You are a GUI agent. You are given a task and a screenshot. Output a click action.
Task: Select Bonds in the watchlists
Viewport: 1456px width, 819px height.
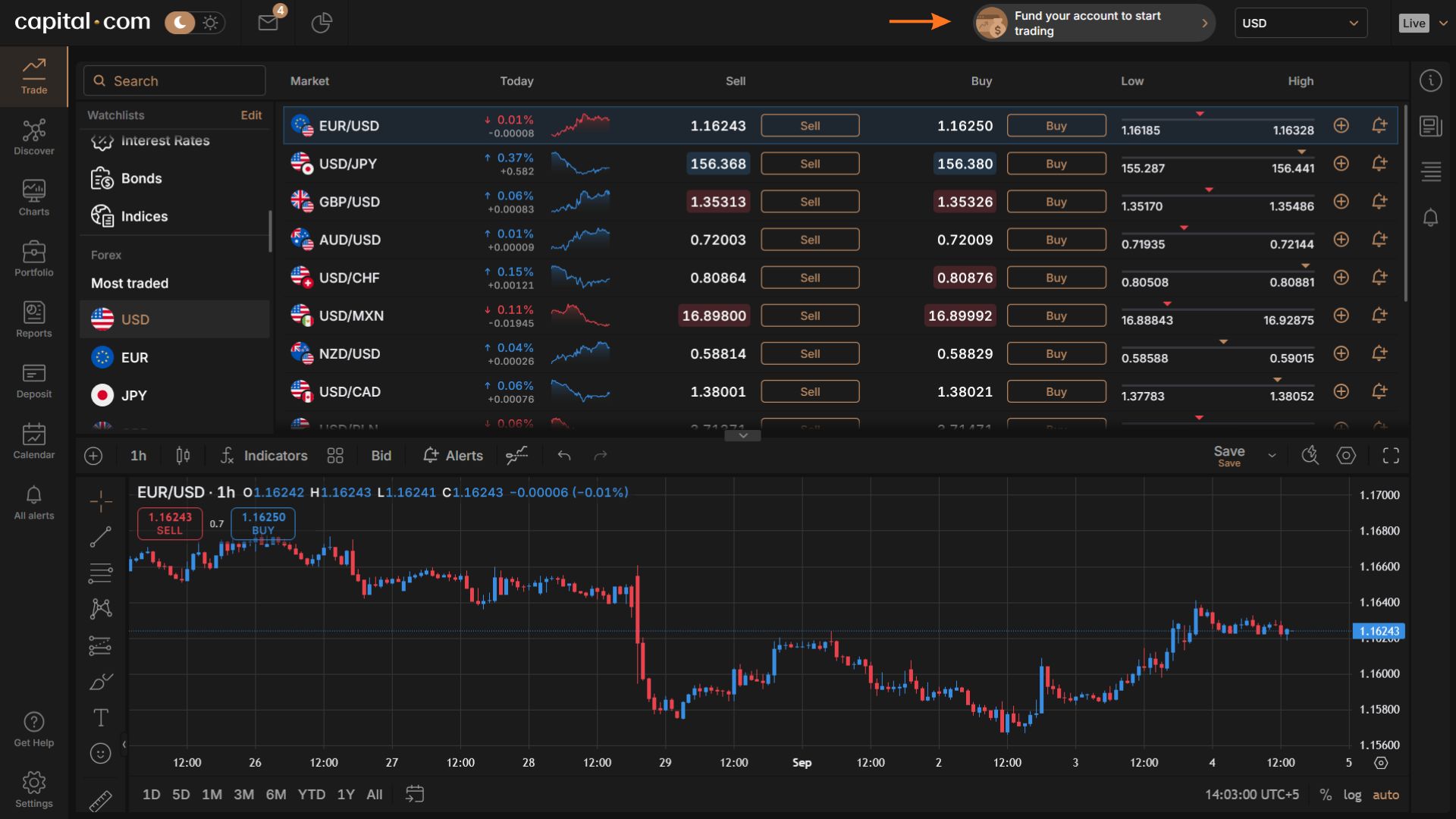click(x=174, y=178)
